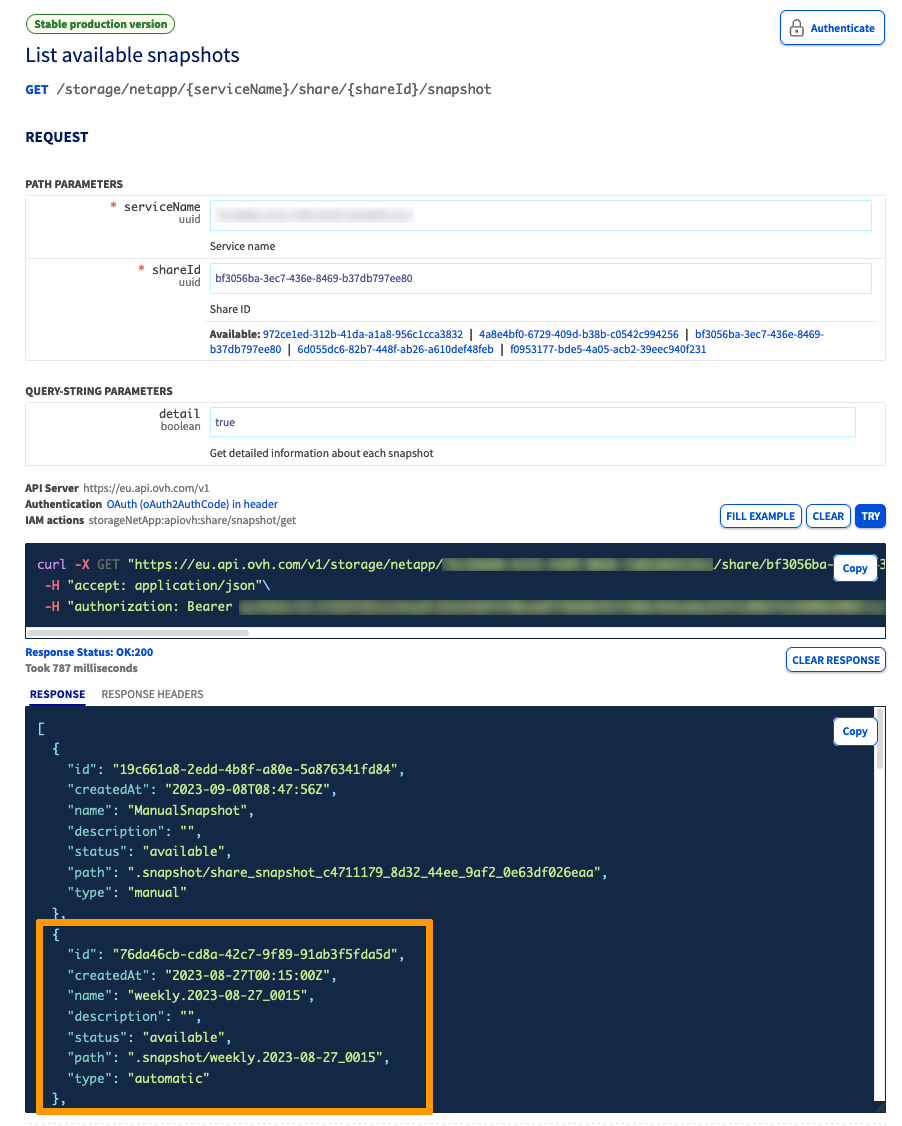Copy the JSON response body
This screenshot has height=1126, width=902.
click(x=854, y=731)
